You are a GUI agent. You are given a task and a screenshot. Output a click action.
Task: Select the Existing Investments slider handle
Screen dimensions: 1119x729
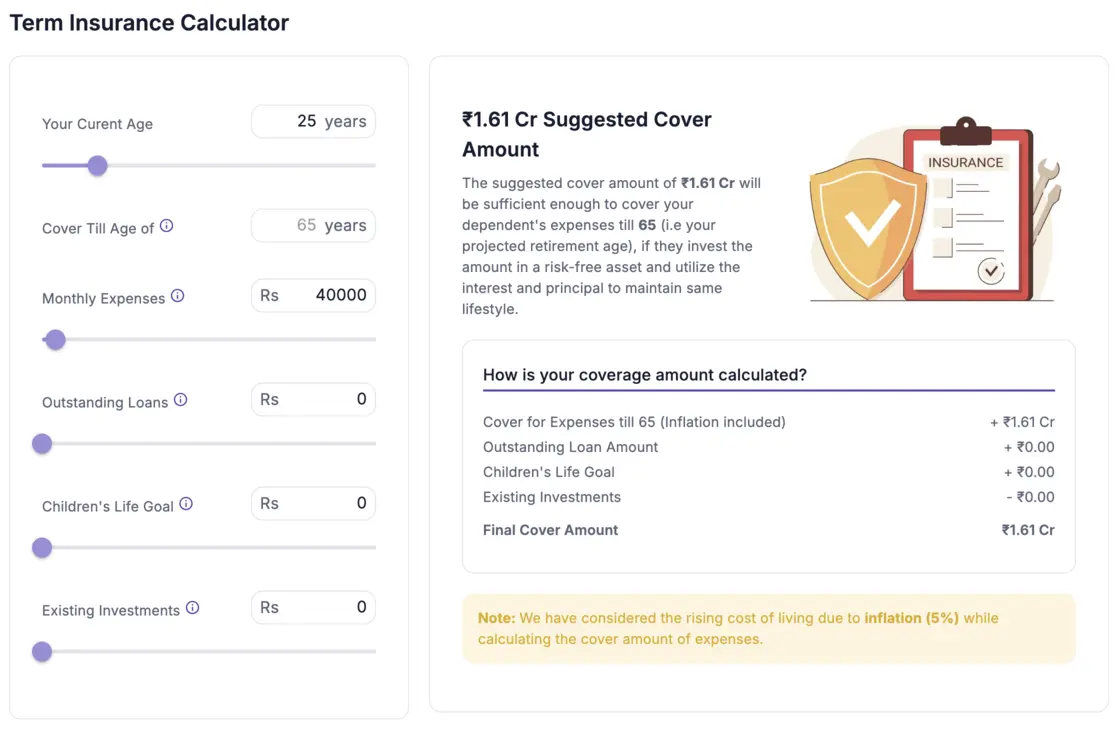pos(42,652)
